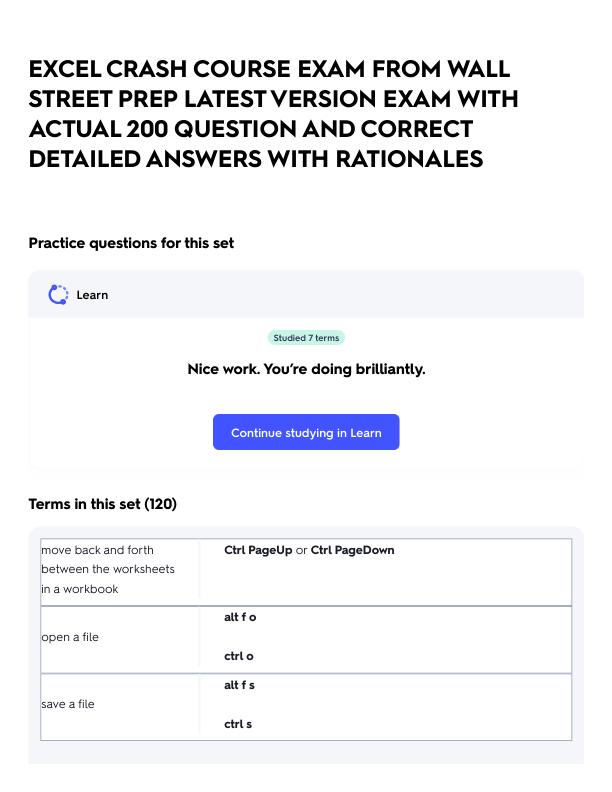Click the Learn card header bar
612x792 pixels.
pos(306,294)
